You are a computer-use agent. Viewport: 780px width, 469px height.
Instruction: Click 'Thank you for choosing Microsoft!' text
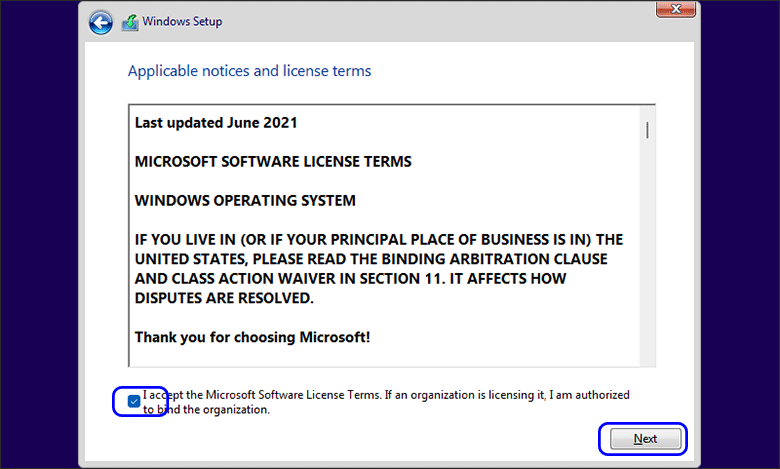[252, 337]
